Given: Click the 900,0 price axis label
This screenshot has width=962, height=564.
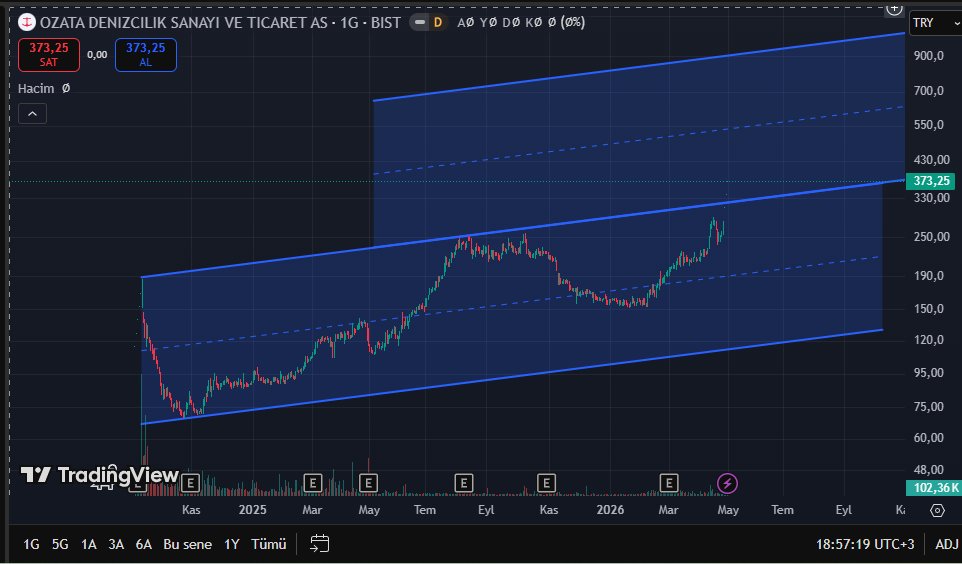Looking at the screenshot, I should (x=928, y=56).
